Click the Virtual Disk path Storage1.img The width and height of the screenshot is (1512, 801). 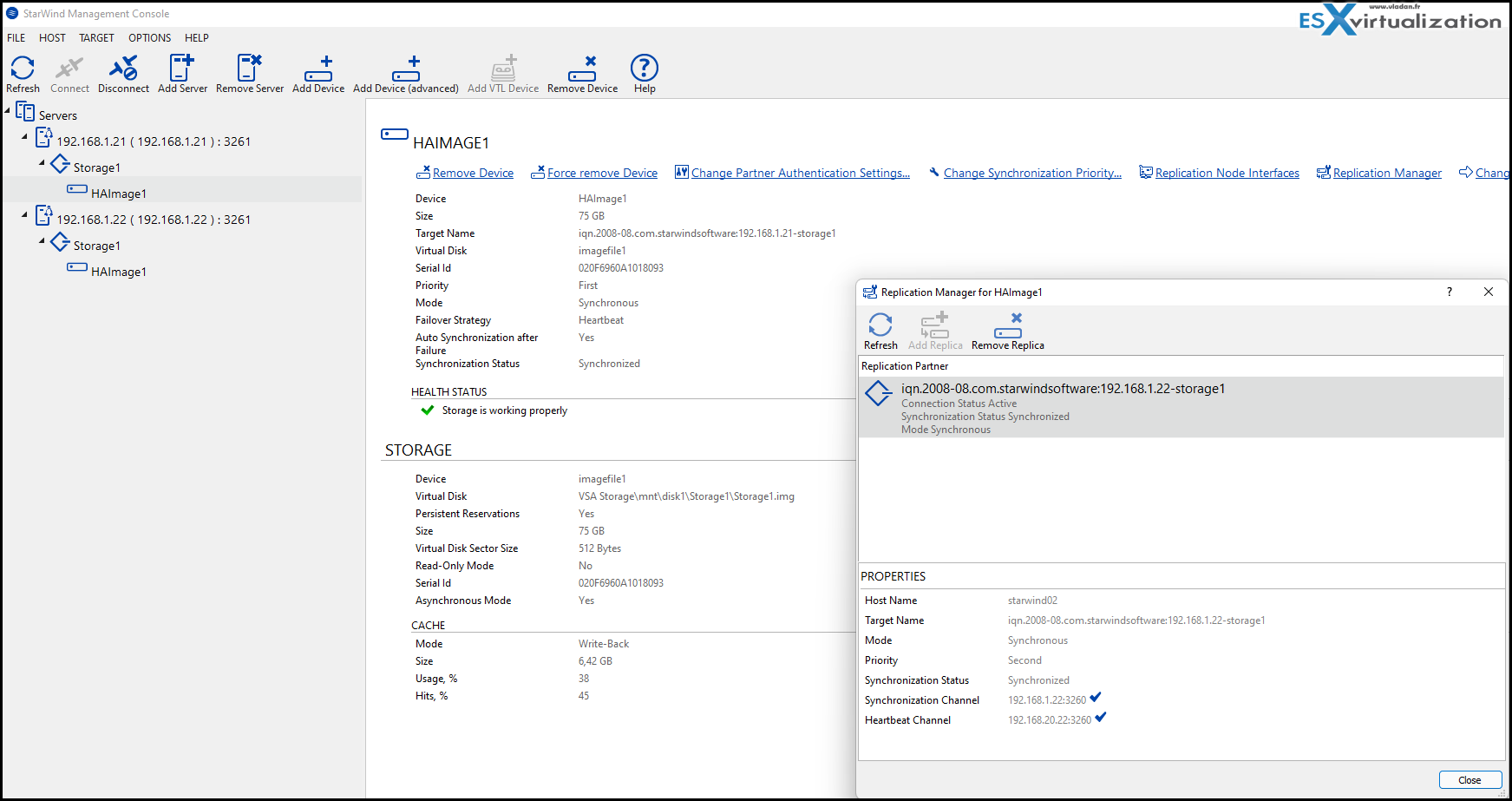(x=686, y=496)
